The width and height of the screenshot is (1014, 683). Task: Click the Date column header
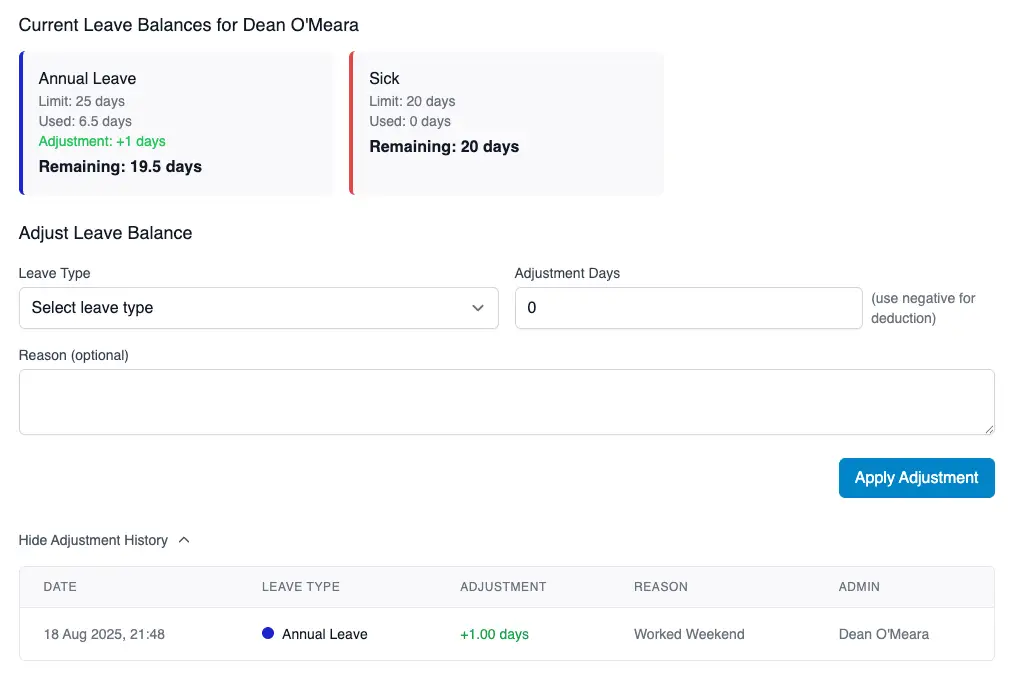60,587
